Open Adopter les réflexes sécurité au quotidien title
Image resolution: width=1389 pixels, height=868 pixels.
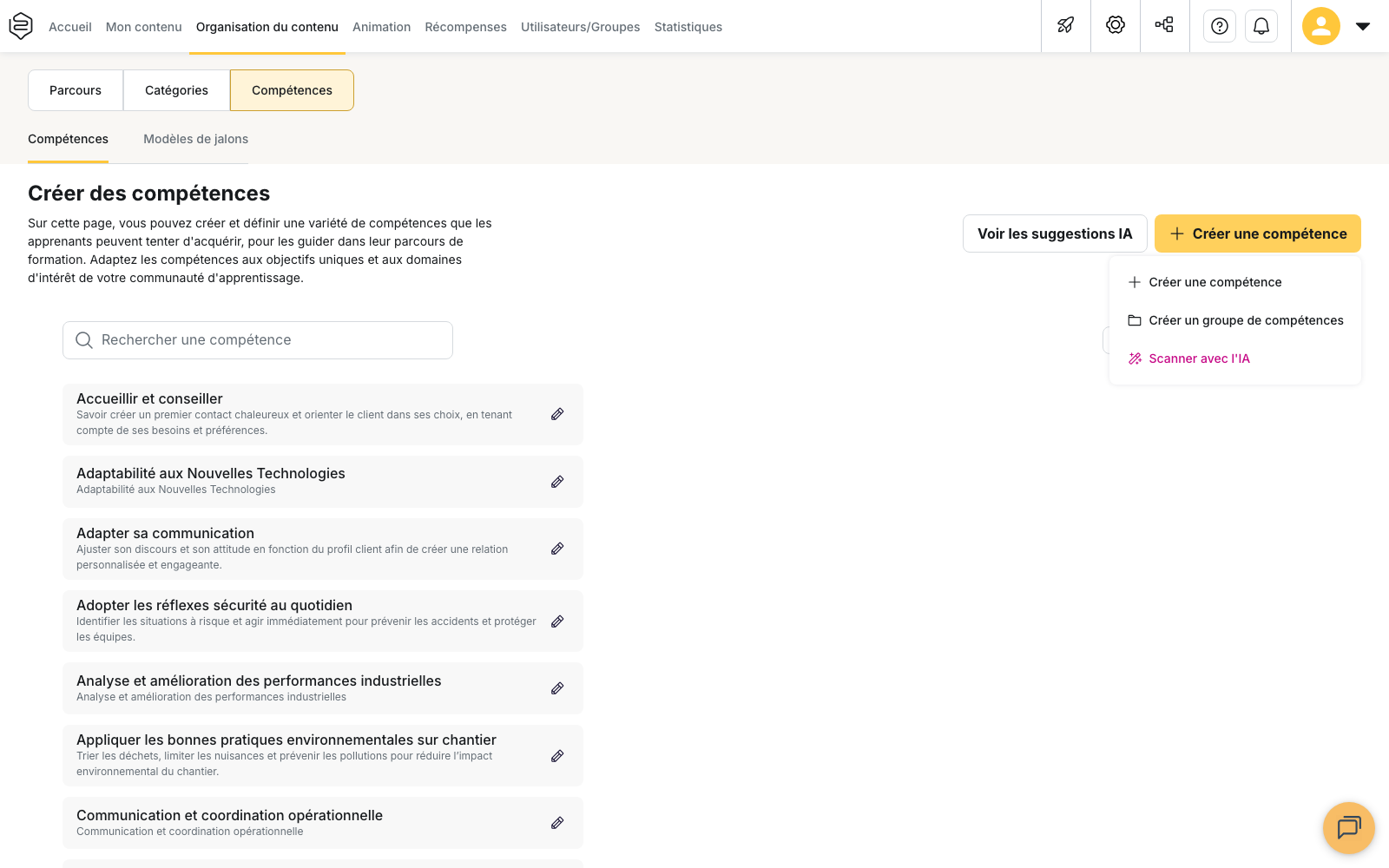click(214, 605)
